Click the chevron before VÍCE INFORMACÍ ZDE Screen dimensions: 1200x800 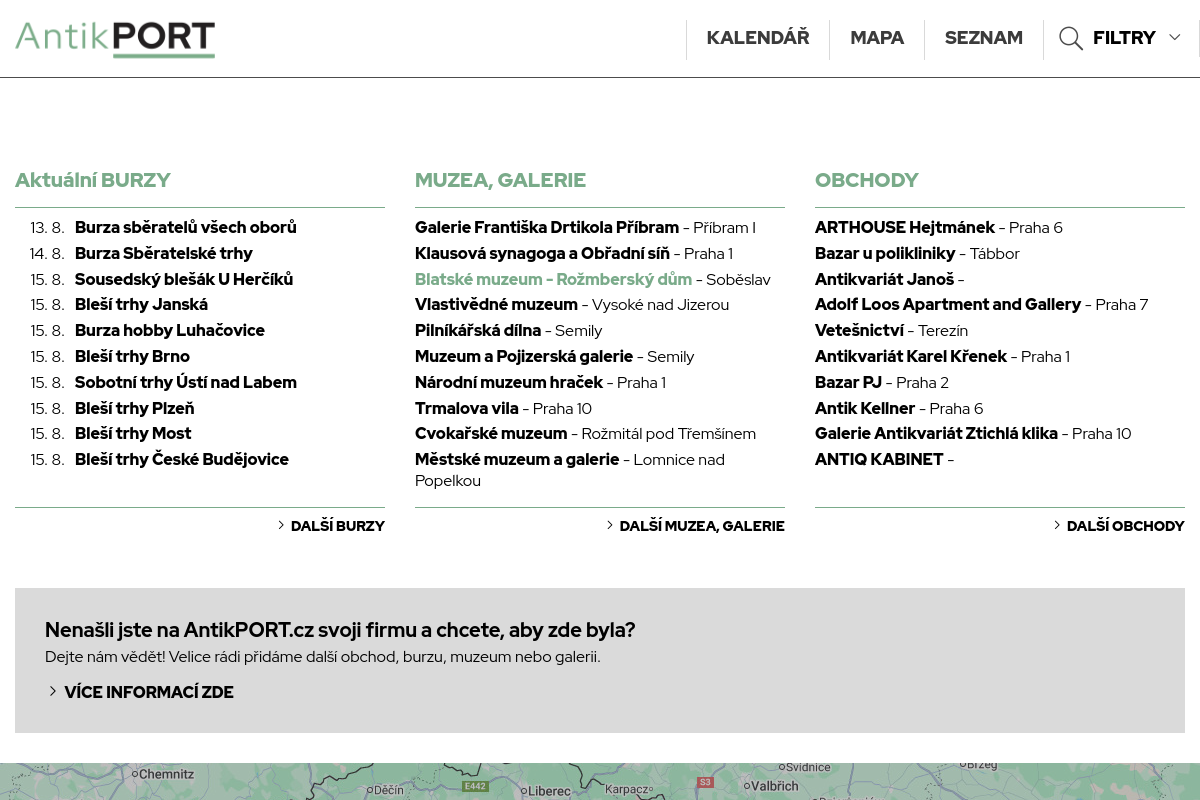[x=53, y=691]
